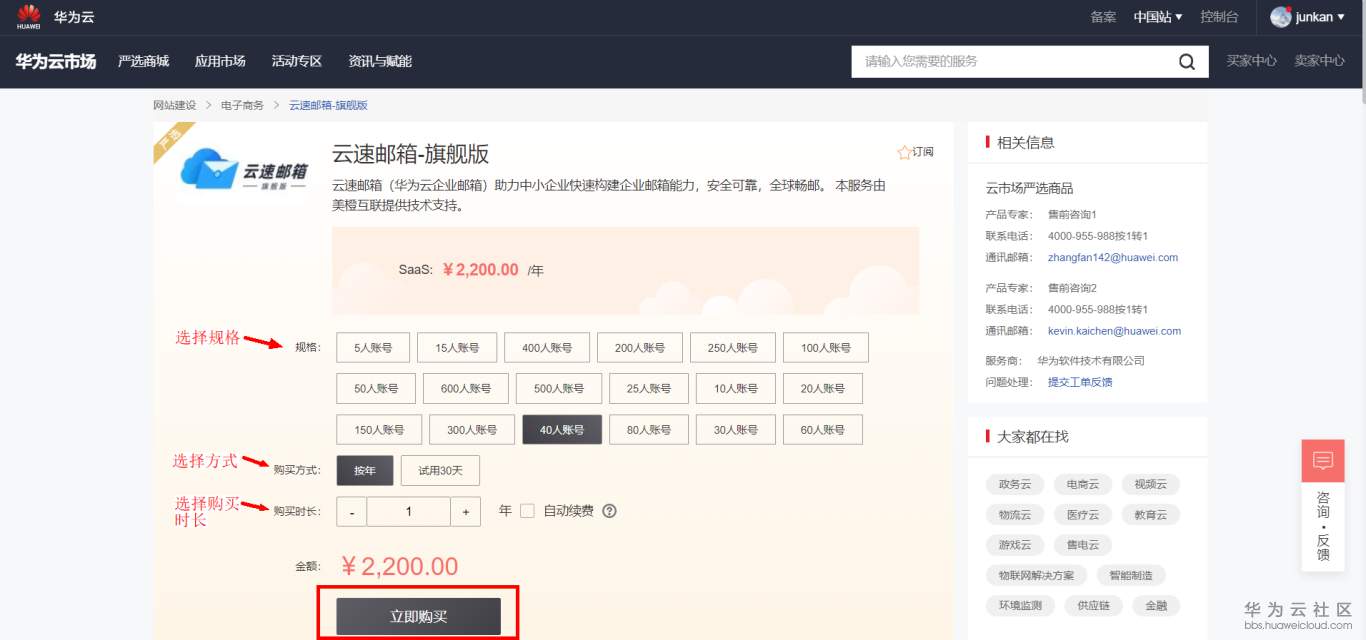
Task: Choose the 试用30天 trial option
Action: click(x=440, y=470)
